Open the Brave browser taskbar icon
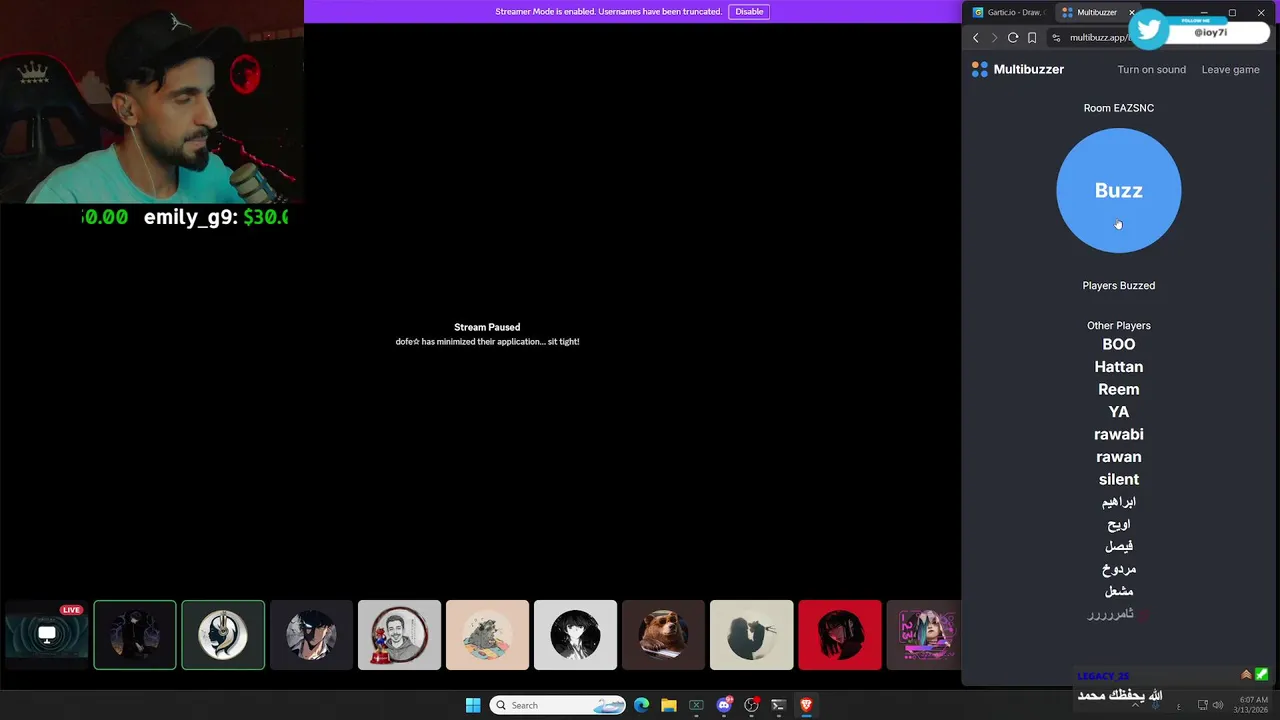 806,705
